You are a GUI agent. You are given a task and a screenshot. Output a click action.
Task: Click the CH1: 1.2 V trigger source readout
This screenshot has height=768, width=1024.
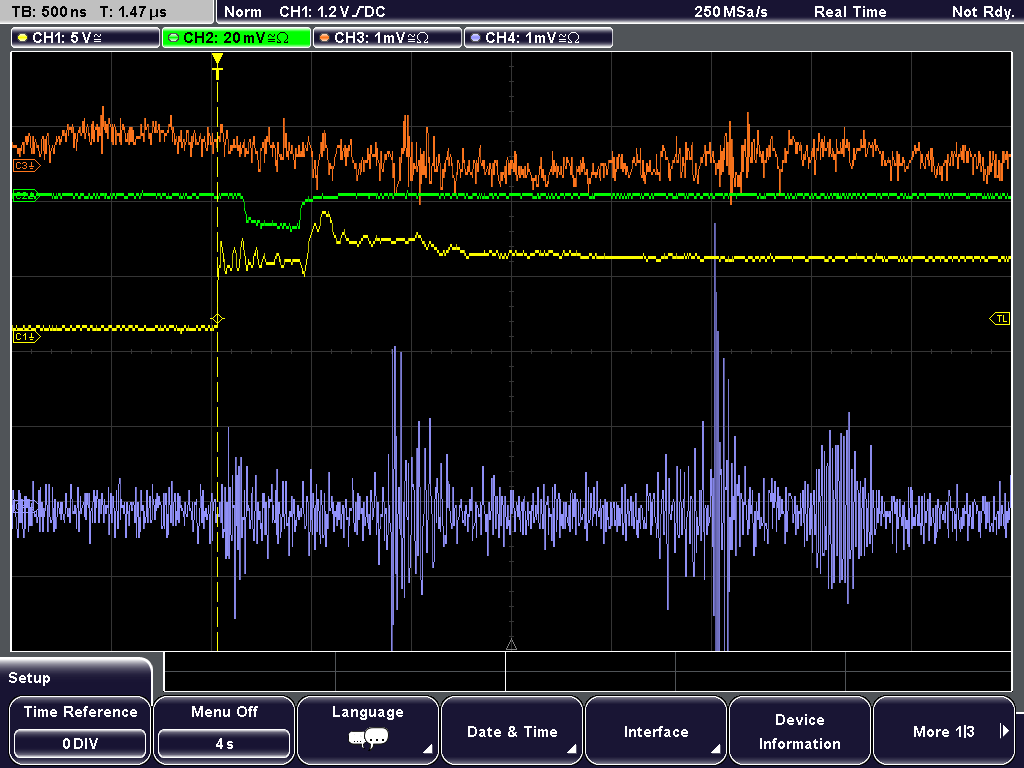(332, 12)
